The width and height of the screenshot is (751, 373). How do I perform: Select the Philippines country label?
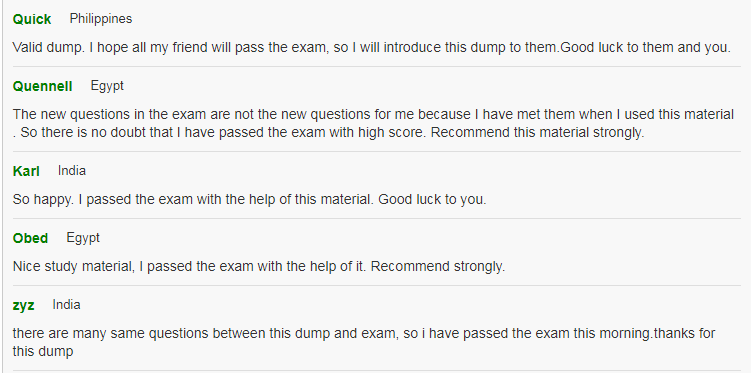[101, 19]
